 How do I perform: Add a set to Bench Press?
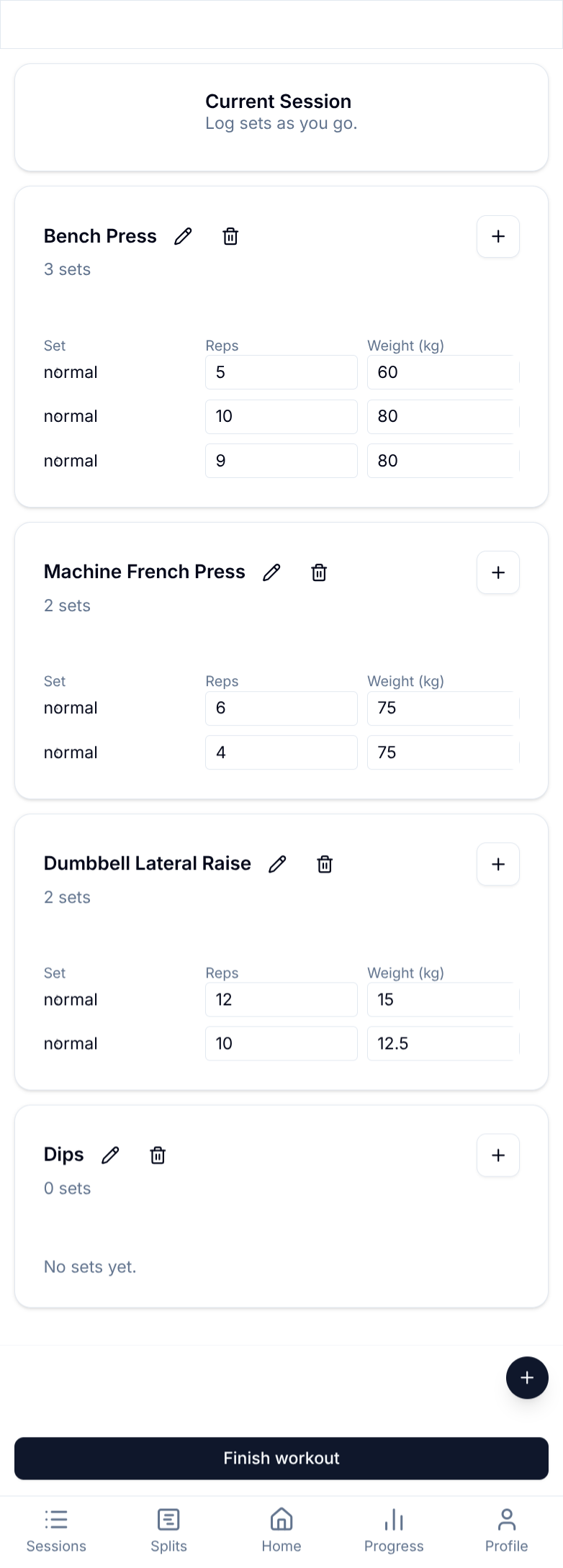tap(498, 236)
